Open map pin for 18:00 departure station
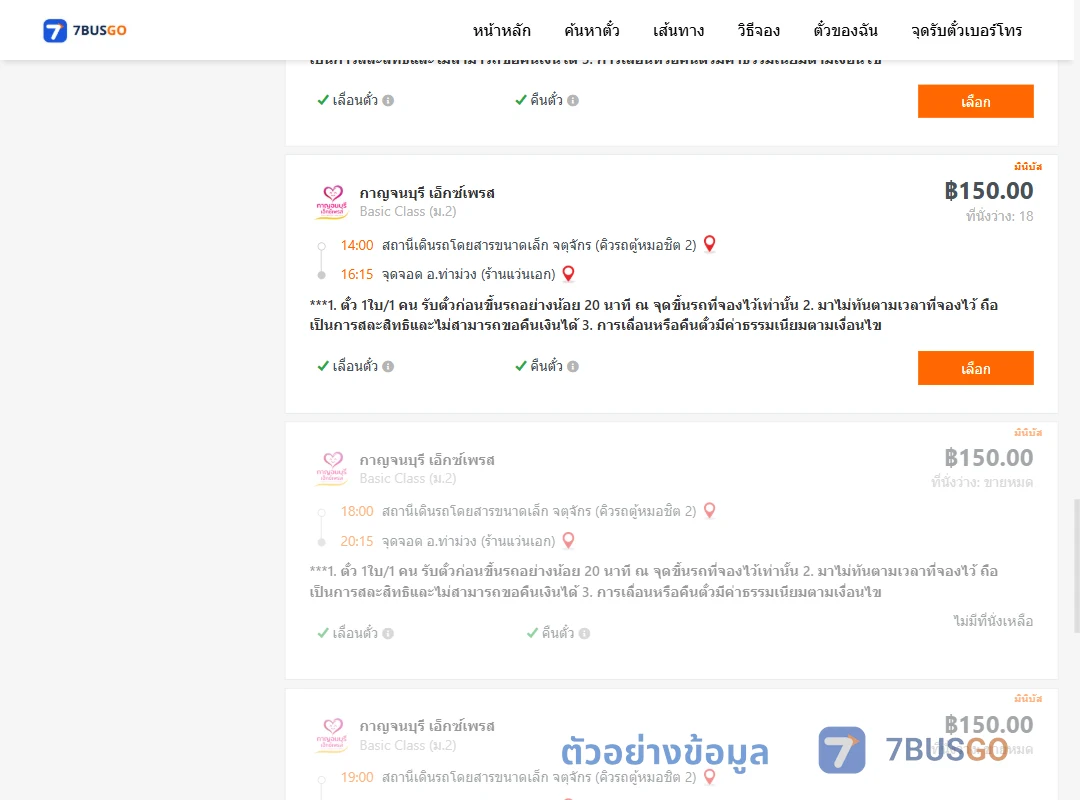 709,511
